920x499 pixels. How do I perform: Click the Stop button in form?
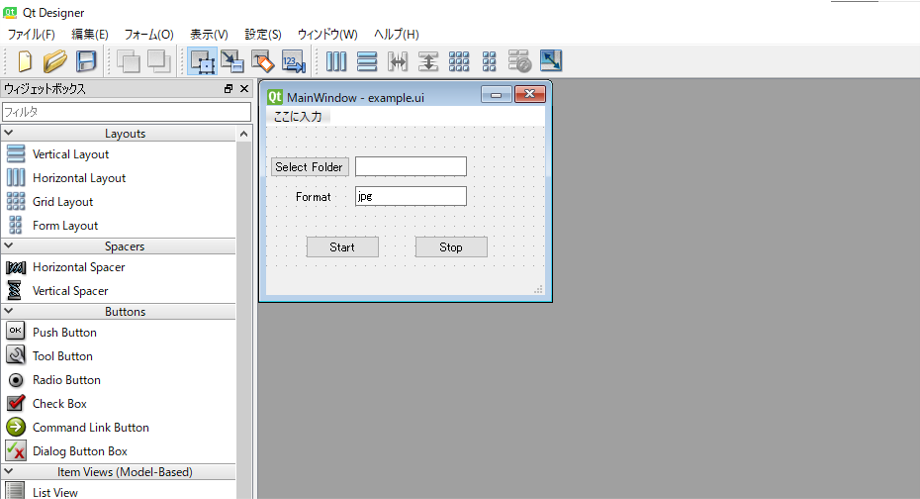point(451,247)
